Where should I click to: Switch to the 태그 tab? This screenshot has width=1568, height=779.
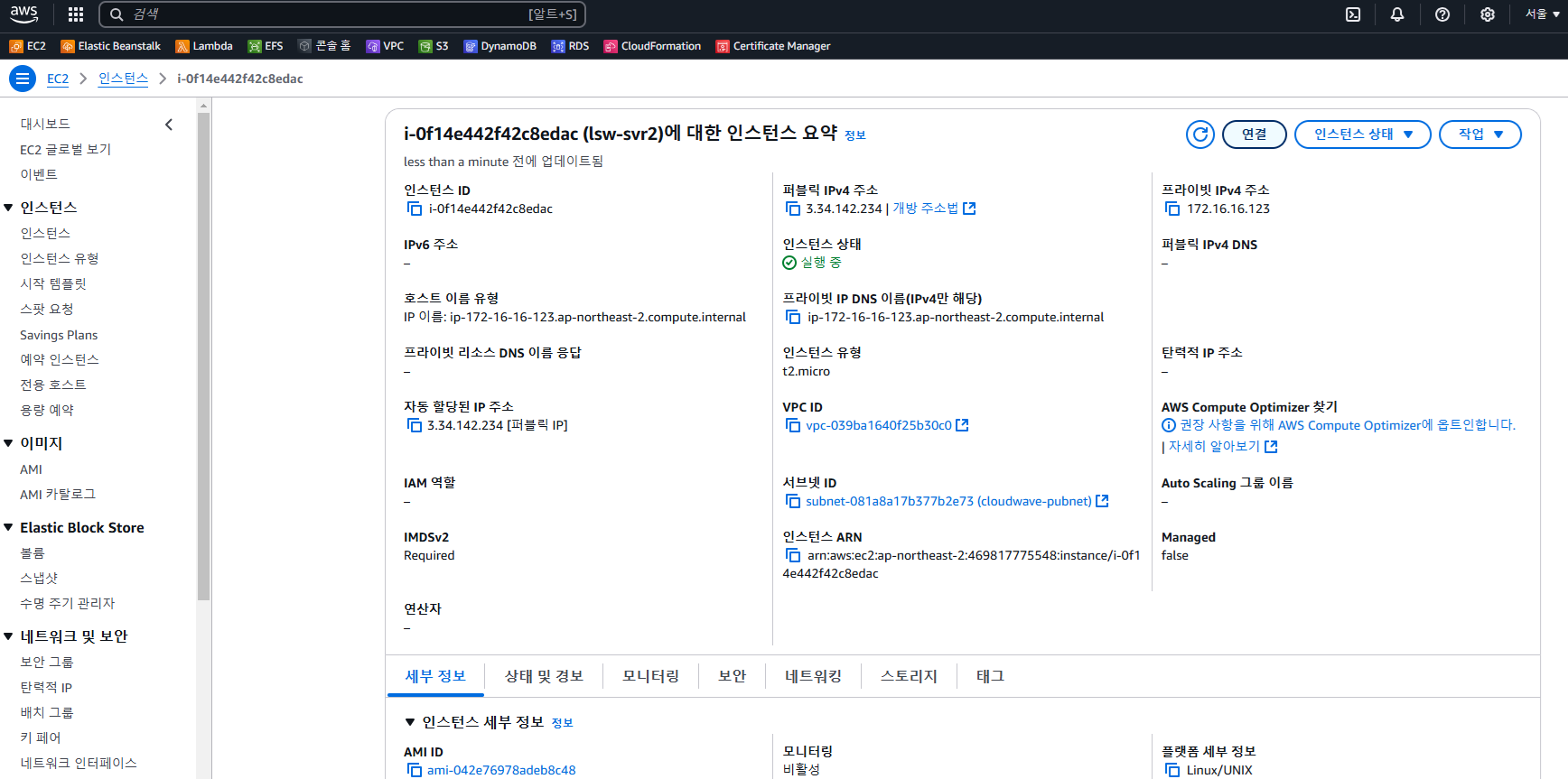click(x=990, y=676)
